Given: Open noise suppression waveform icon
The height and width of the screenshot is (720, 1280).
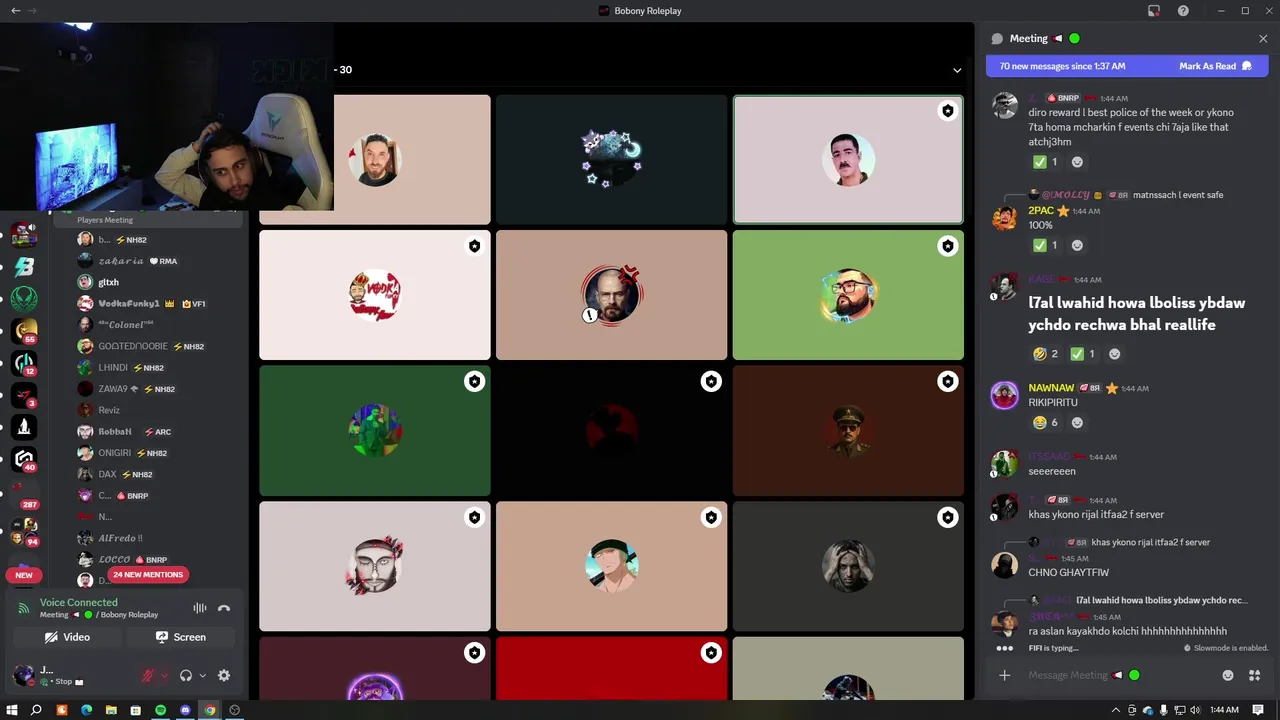Looking at the screenshot, I should [200, 608].
